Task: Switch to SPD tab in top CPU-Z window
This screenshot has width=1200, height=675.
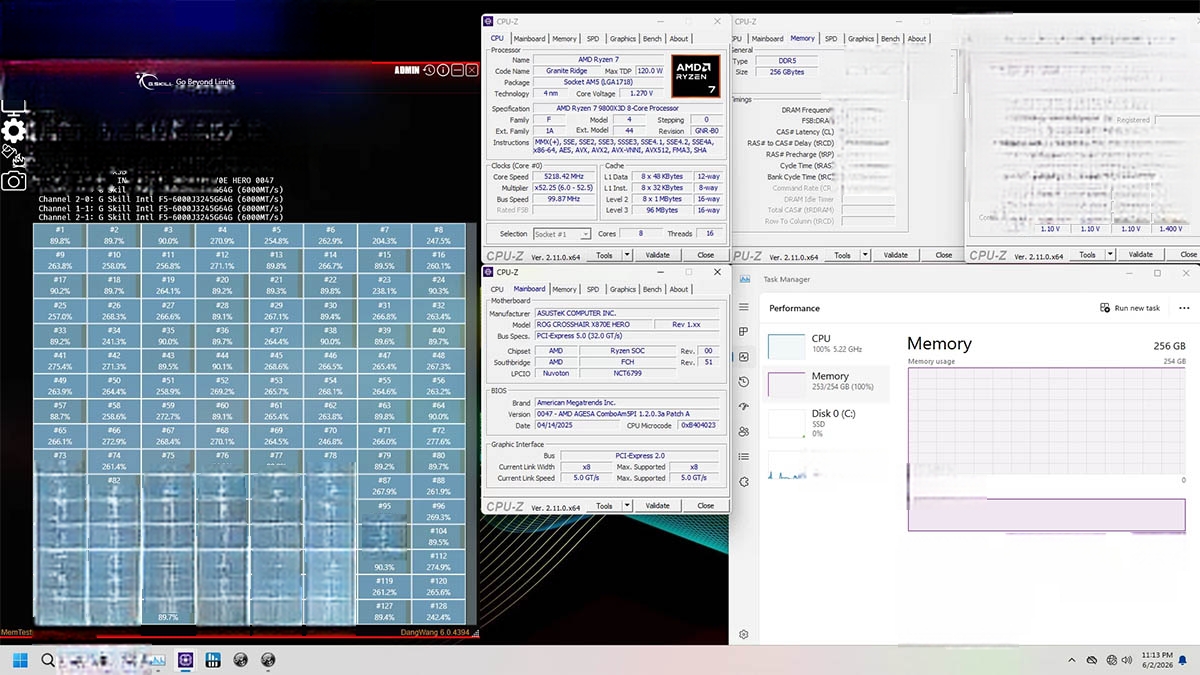Action: tap(592, 39)
